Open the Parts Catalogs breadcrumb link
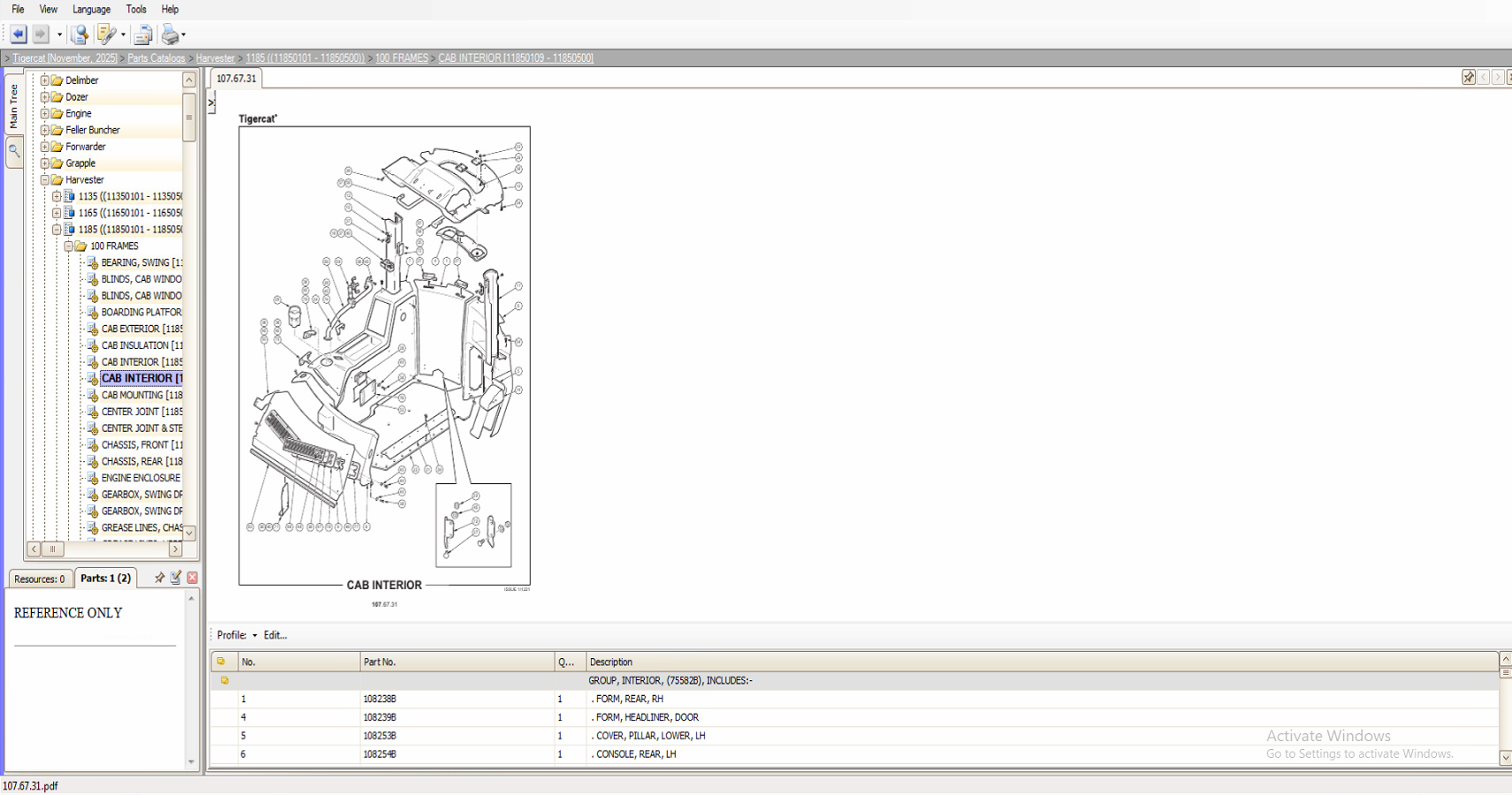Image resolution: width=1512 pixels, height=795 pixels. coord(156,57)
